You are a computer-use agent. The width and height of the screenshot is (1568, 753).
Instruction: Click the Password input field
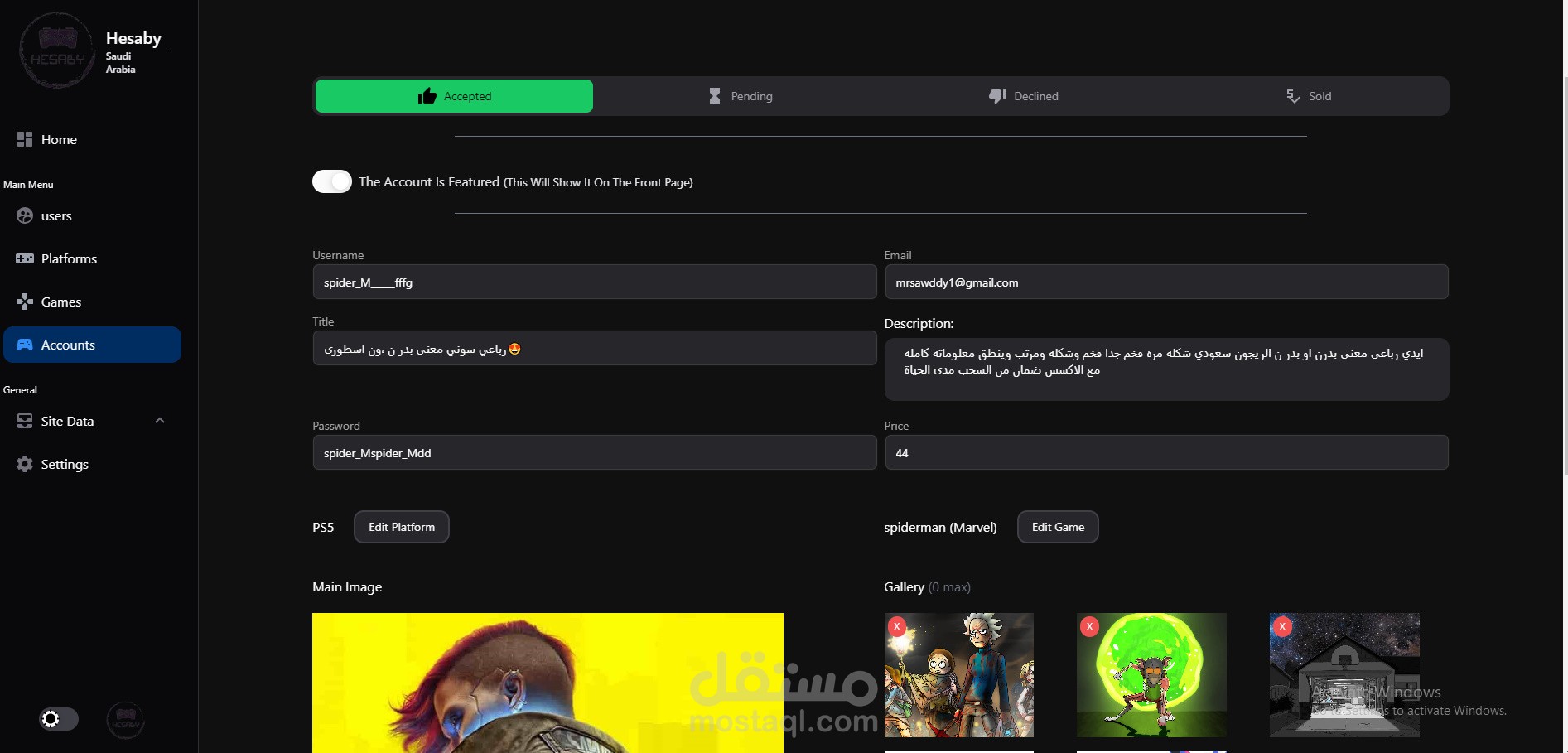pos(595,452)
